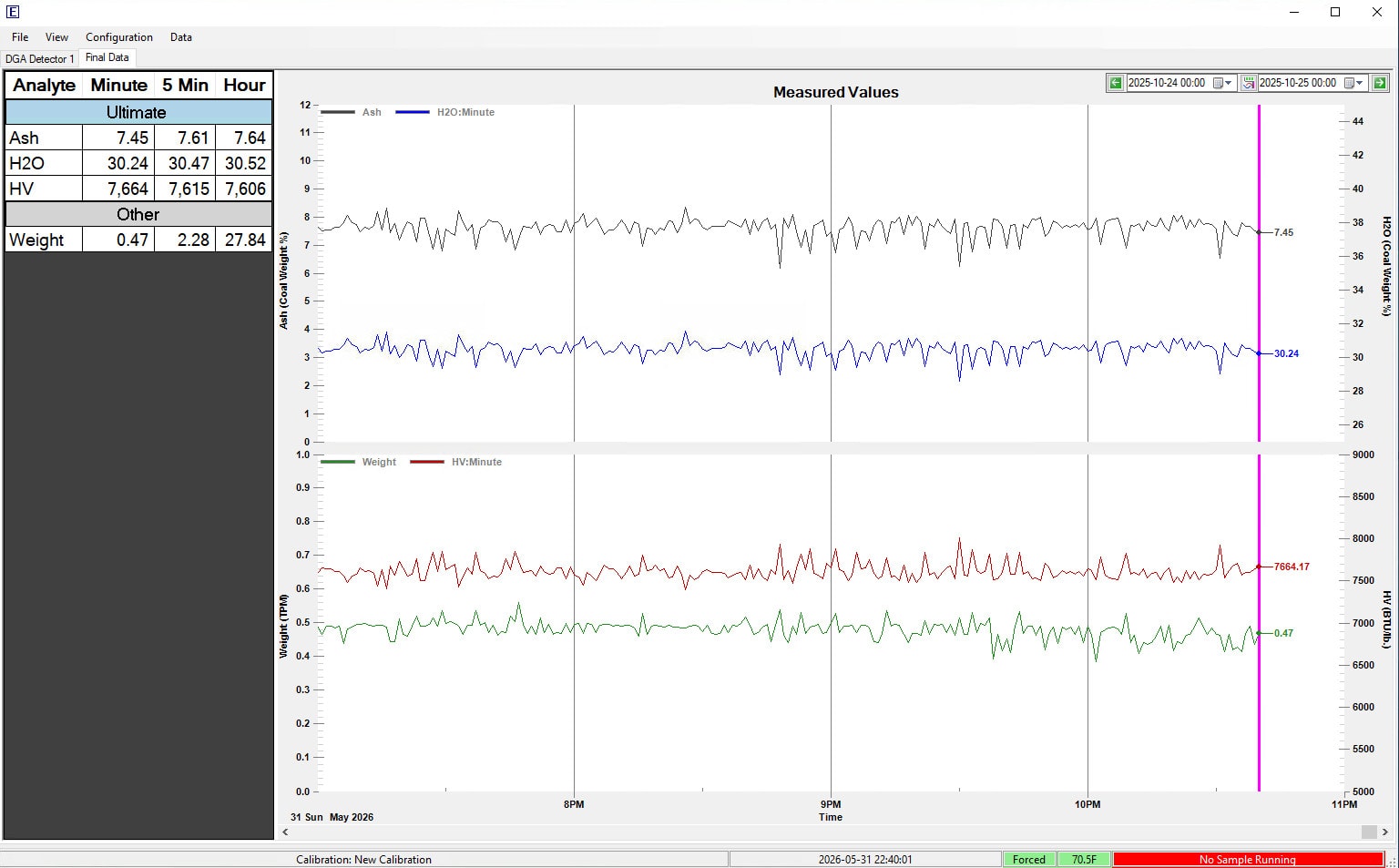1399x868 pixels.
Task: Click the Calibration: New Calibration status text
Action: pyautogui.click(x=363, y=860)
